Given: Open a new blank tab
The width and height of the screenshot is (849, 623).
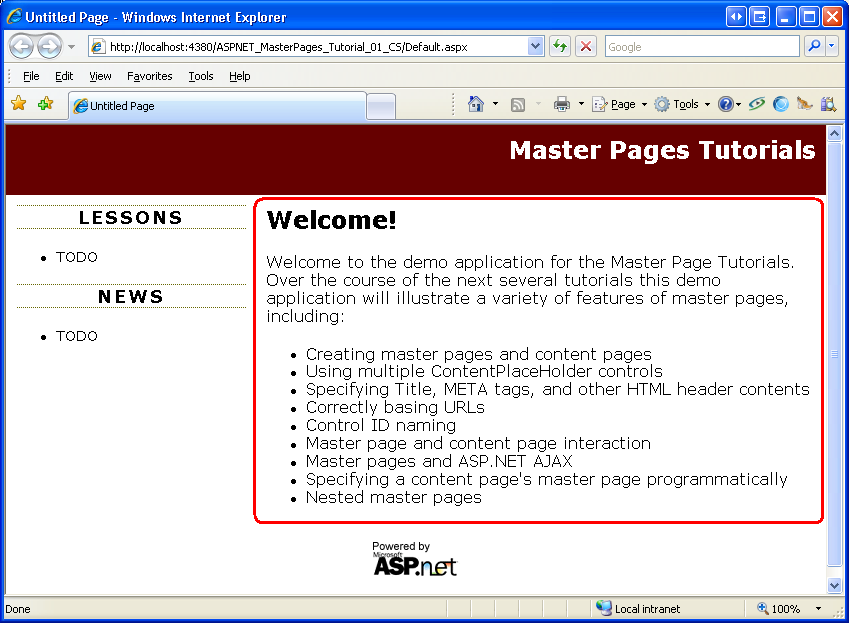Looking at the screenshot, I should coord(381,106).
